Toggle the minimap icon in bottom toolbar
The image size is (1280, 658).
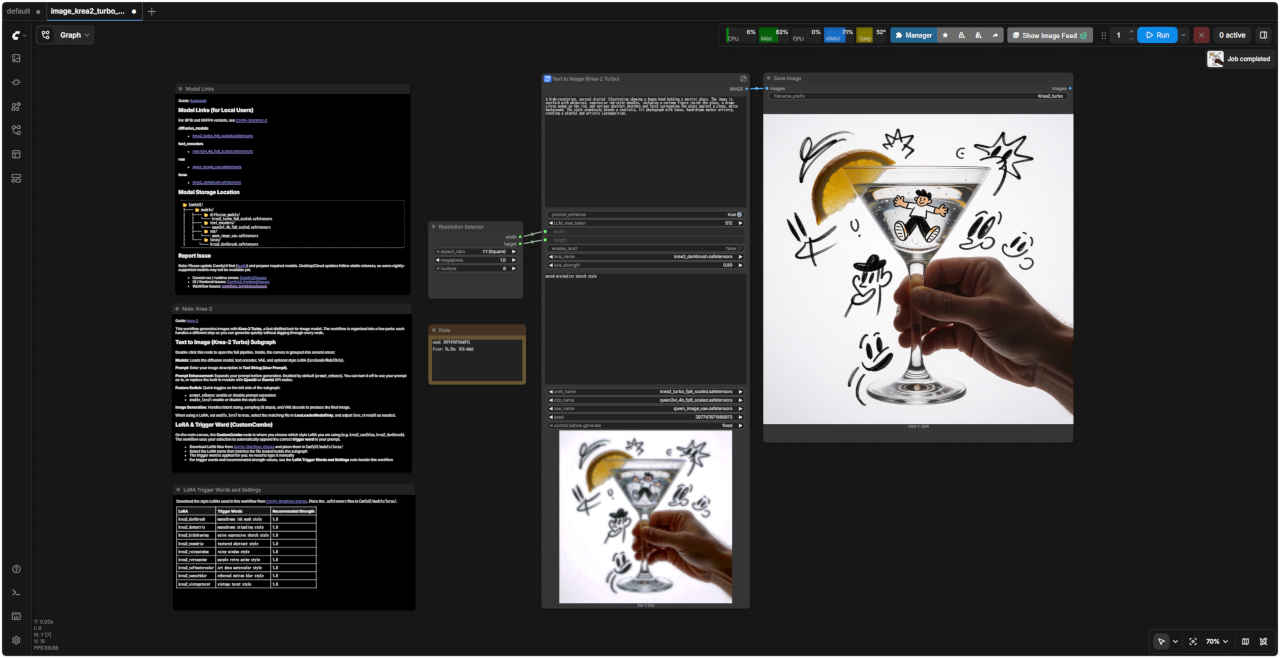tap(1245, 641)
